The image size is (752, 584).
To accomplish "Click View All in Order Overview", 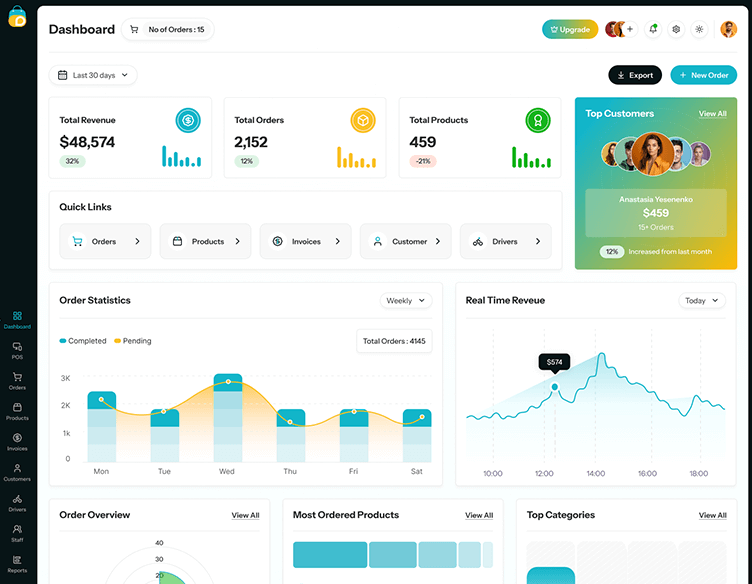I will [245, 515].
